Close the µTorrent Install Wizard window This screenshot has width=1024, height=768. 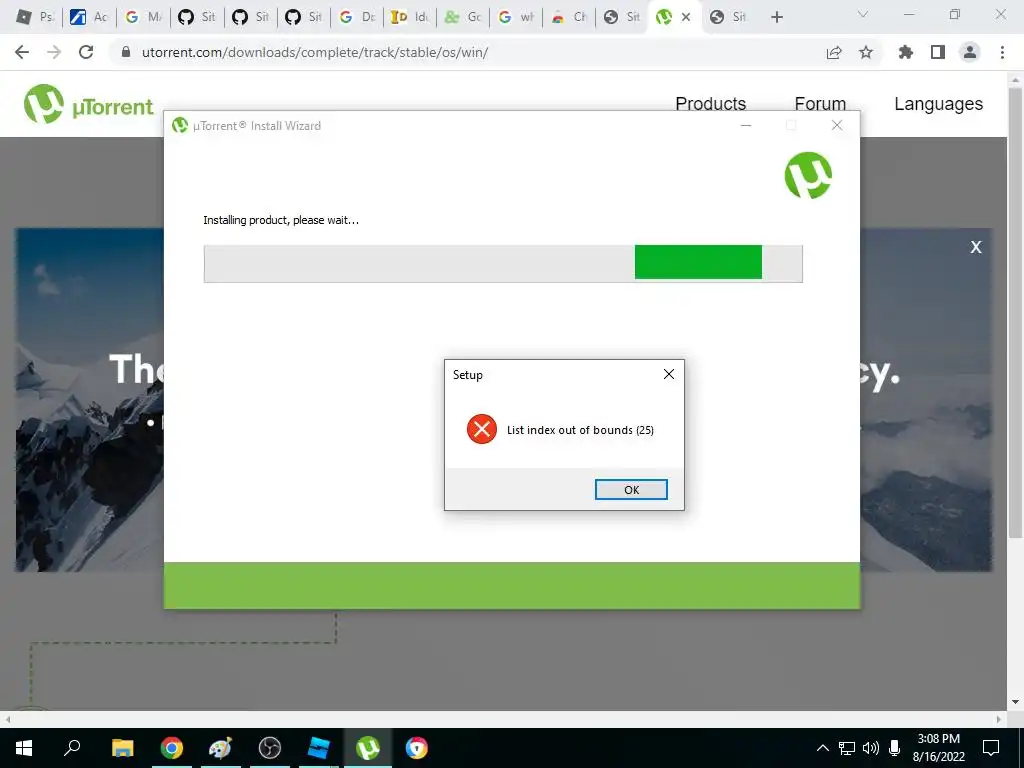837,125
